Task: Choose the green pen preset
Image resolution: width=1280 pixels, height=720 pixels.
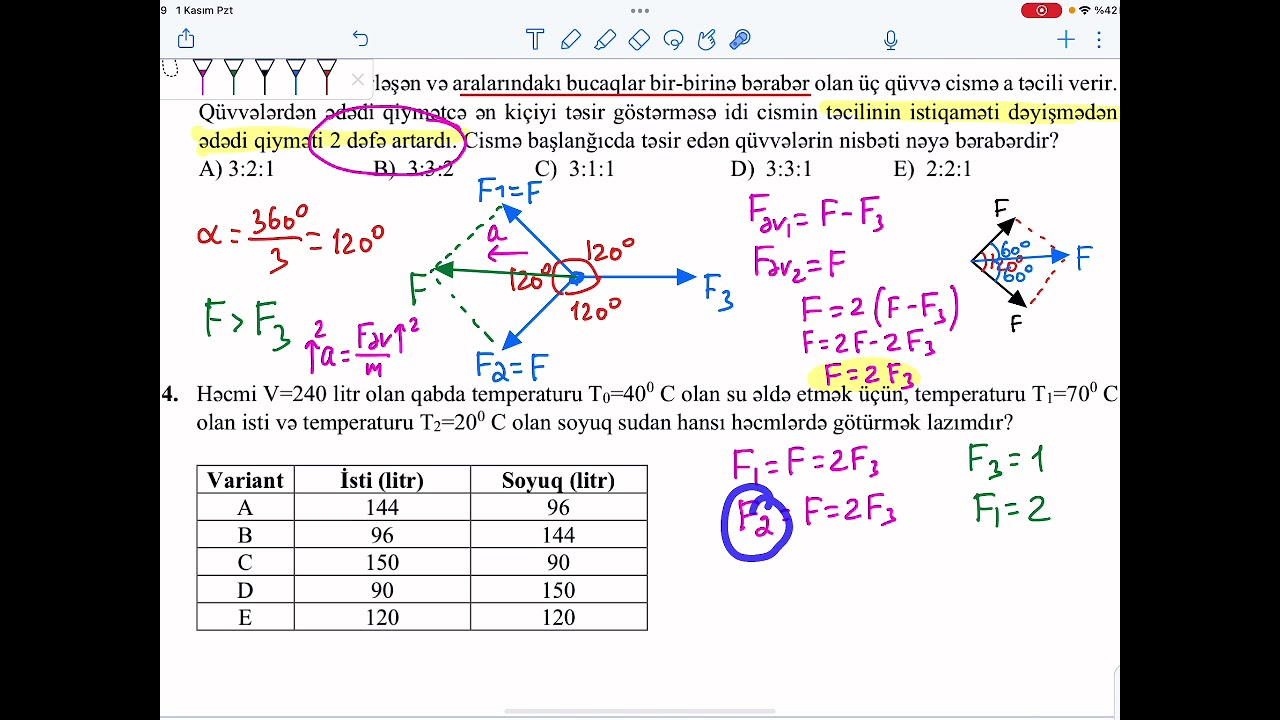Action: (x=234, y=76)
